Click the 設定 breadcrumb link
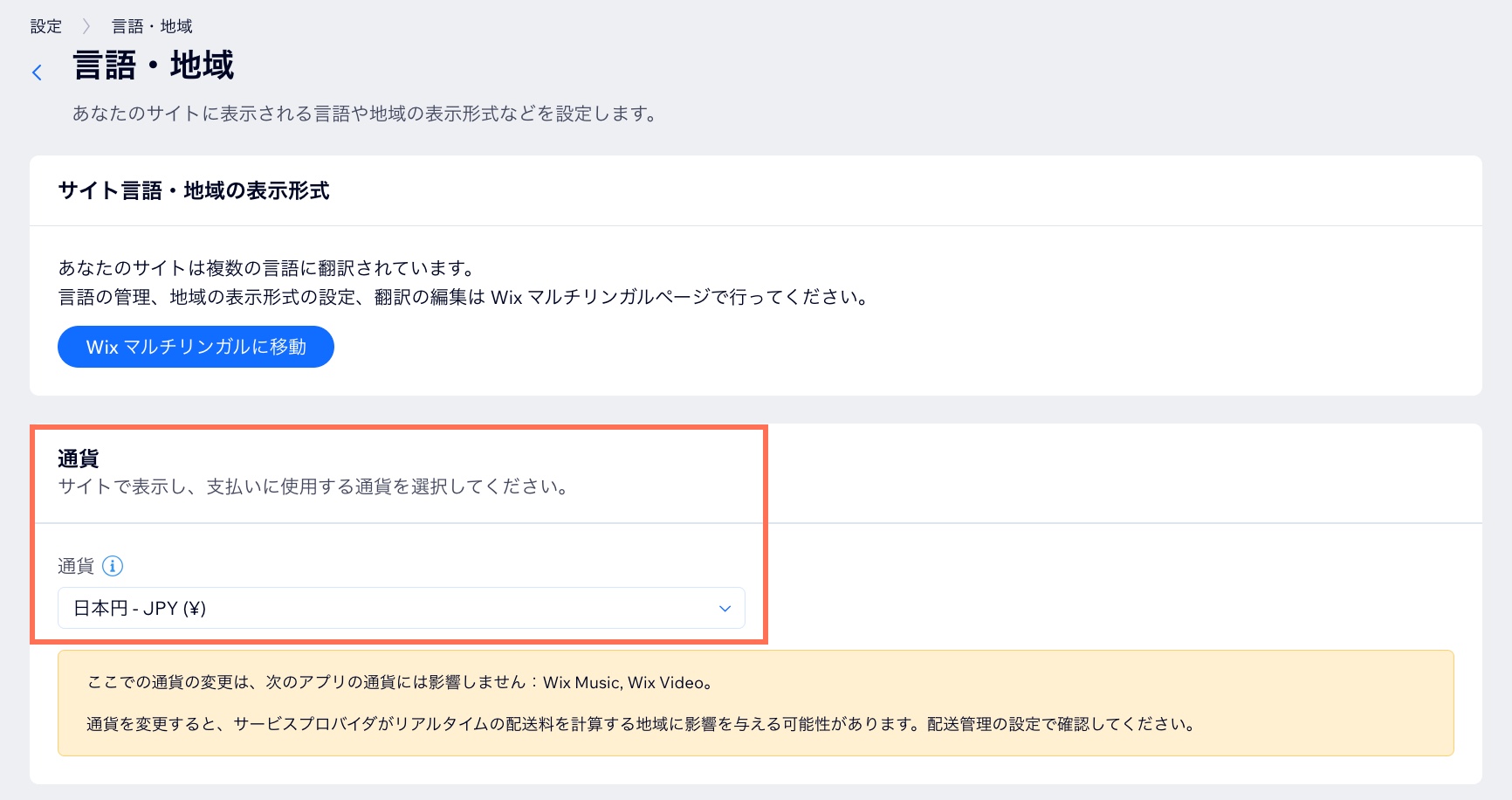The height and width of the screenshot is (800, 1512). pos(46,26)
